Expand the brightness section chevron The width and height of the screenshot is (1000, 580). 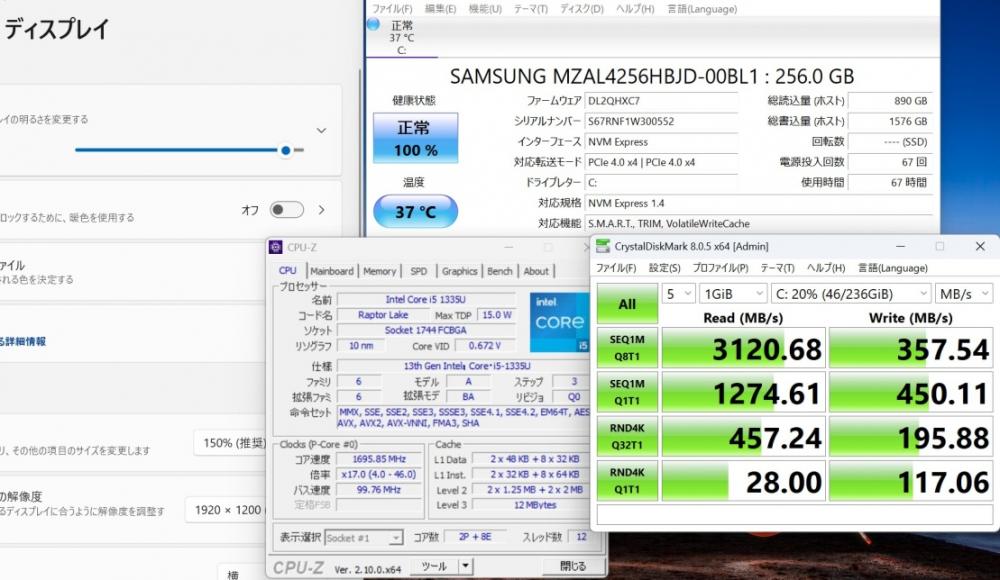coord(321,130)
